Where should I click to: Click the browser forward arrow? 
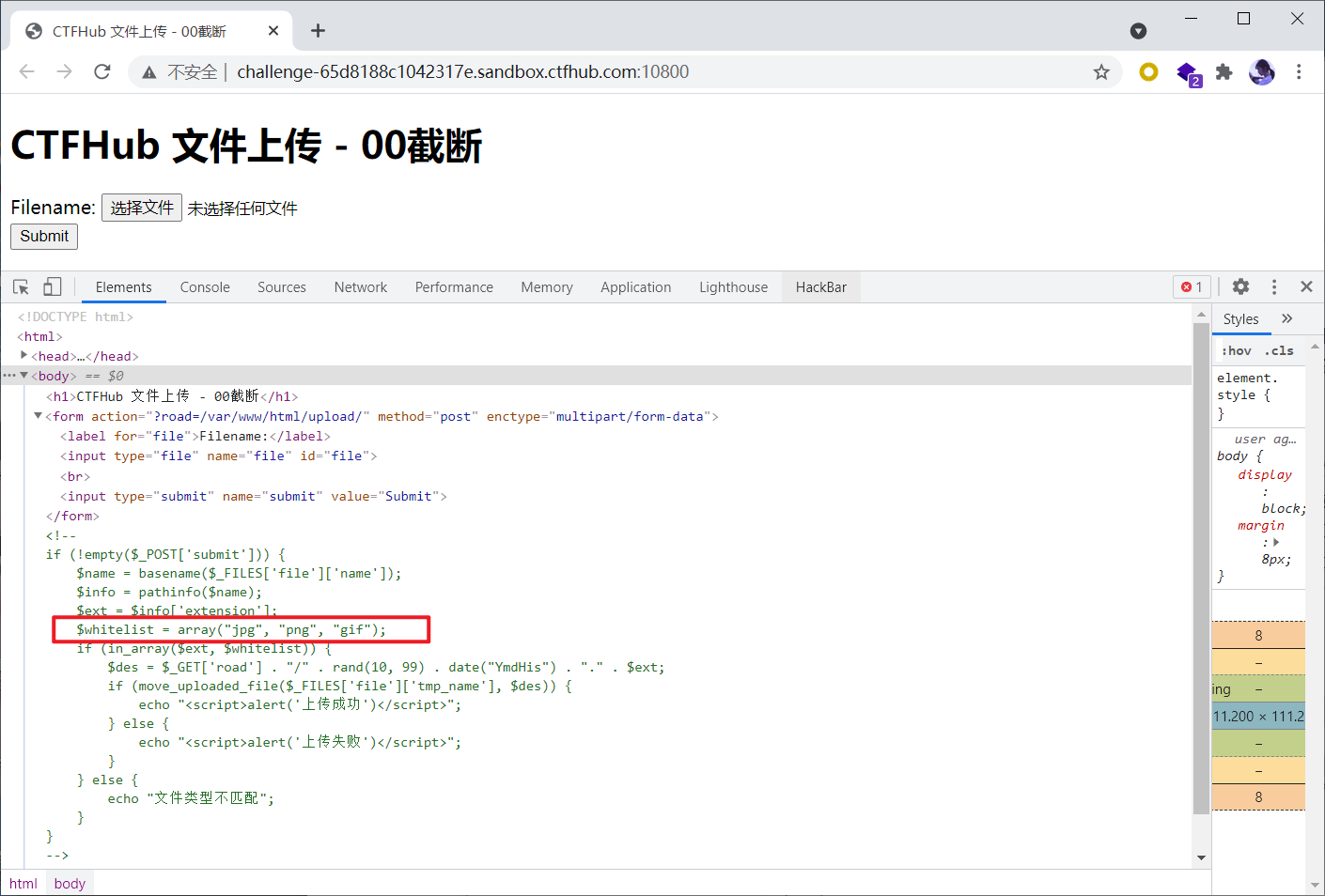point(64,71)
